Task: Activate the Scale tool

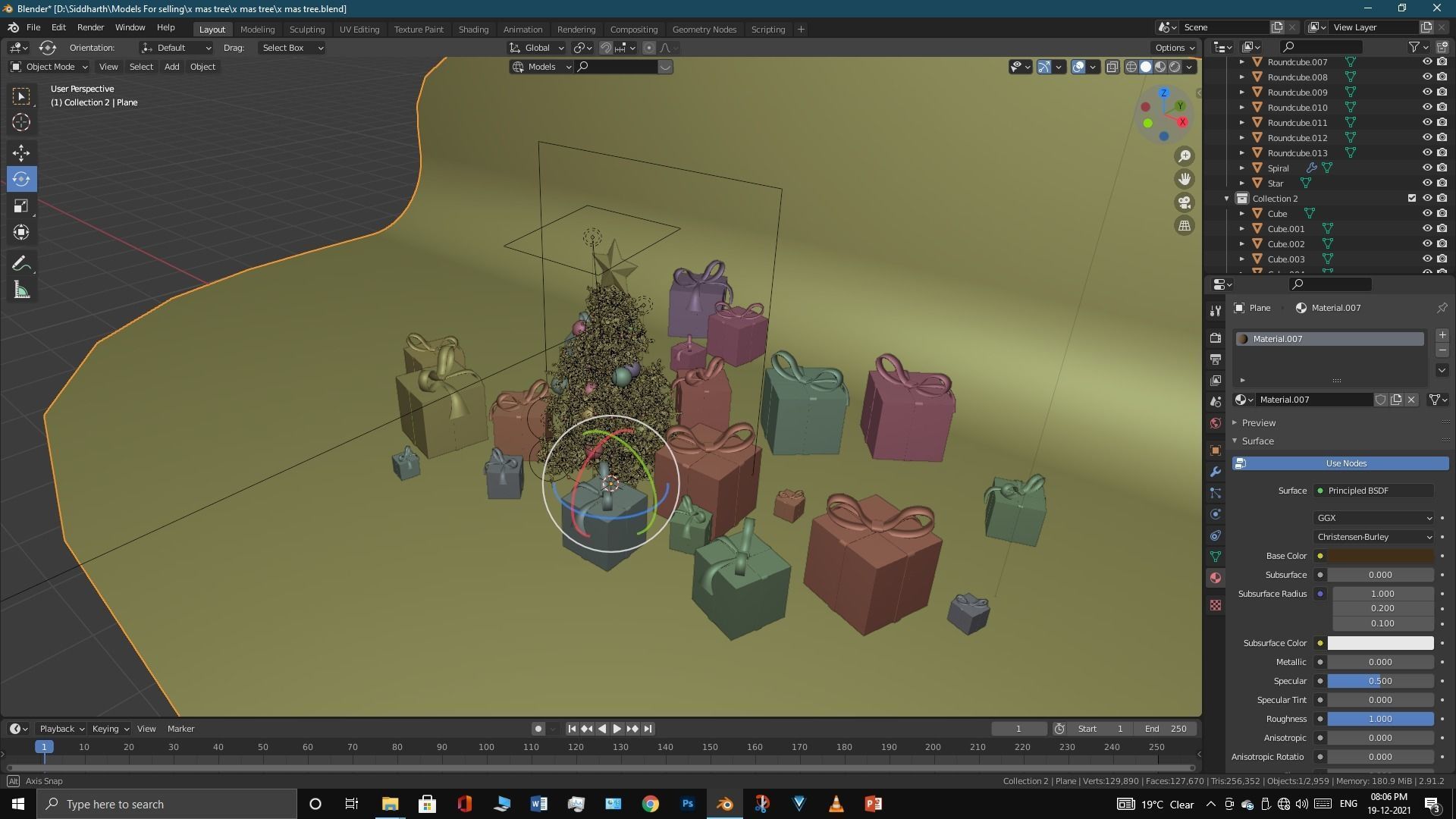Action: click(21, 206)
